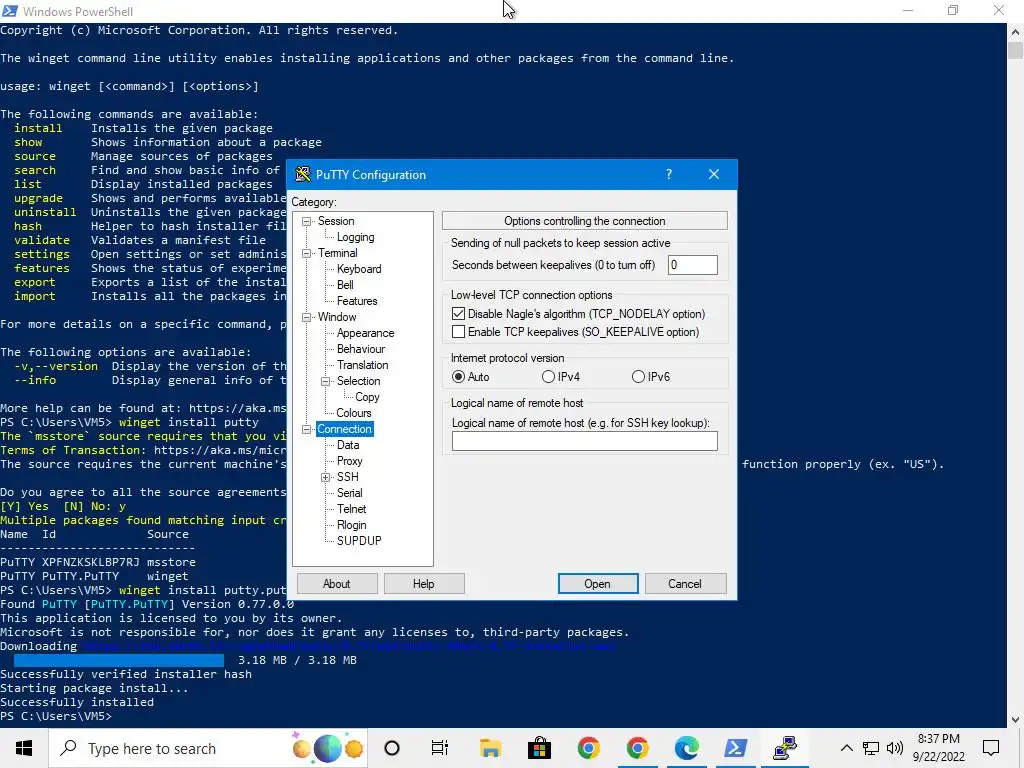The width and height of the screenshot is (1024, 768).
Task: Select IPv6 protocol radio button
Action: pos(638,377)
